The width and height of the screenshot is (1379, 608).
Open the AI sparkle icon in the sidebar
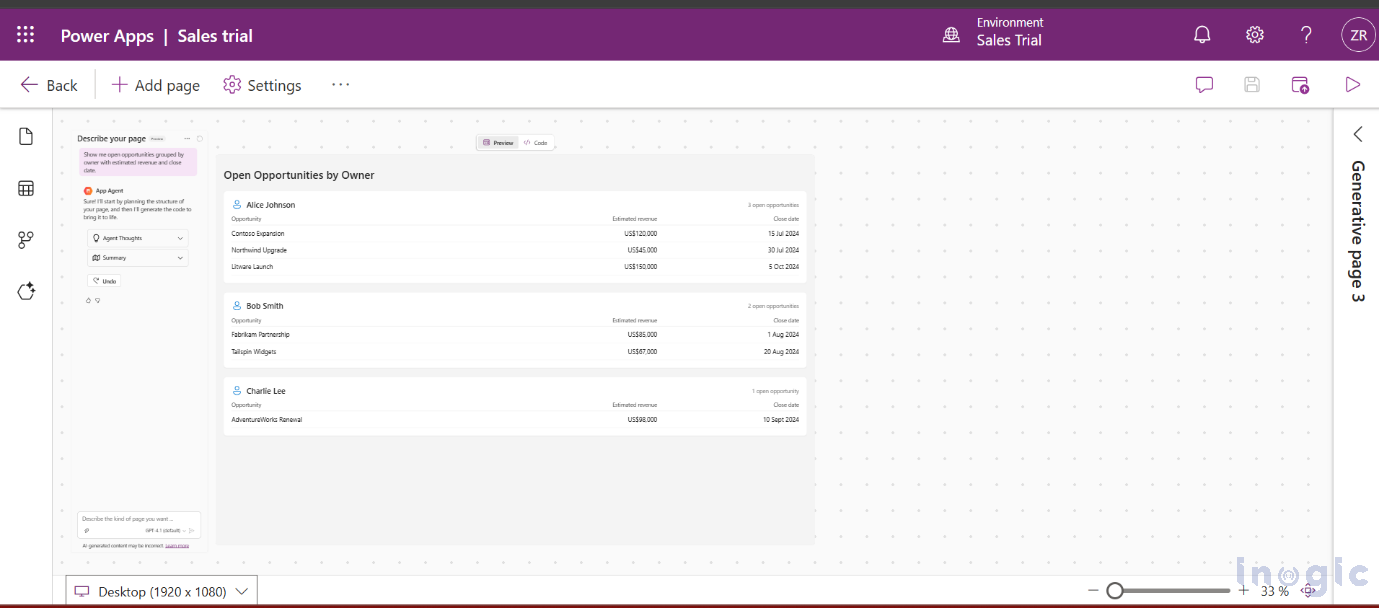pyautogui.click(x=25, y=290)
